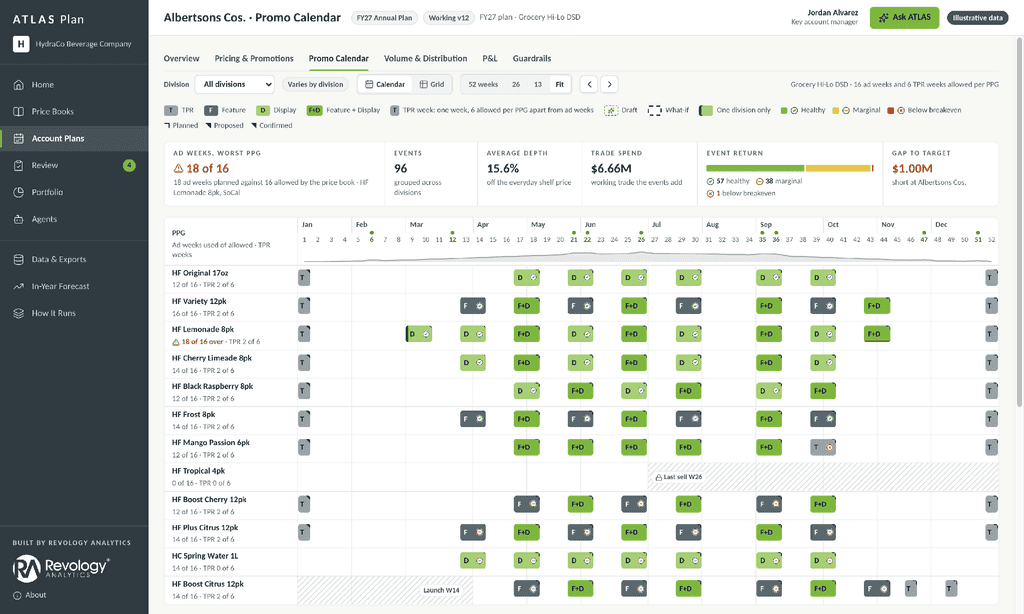Viewport: 1024px width, 614px height.
Task: Open the Portfolio page
Action: pos(74,192)
